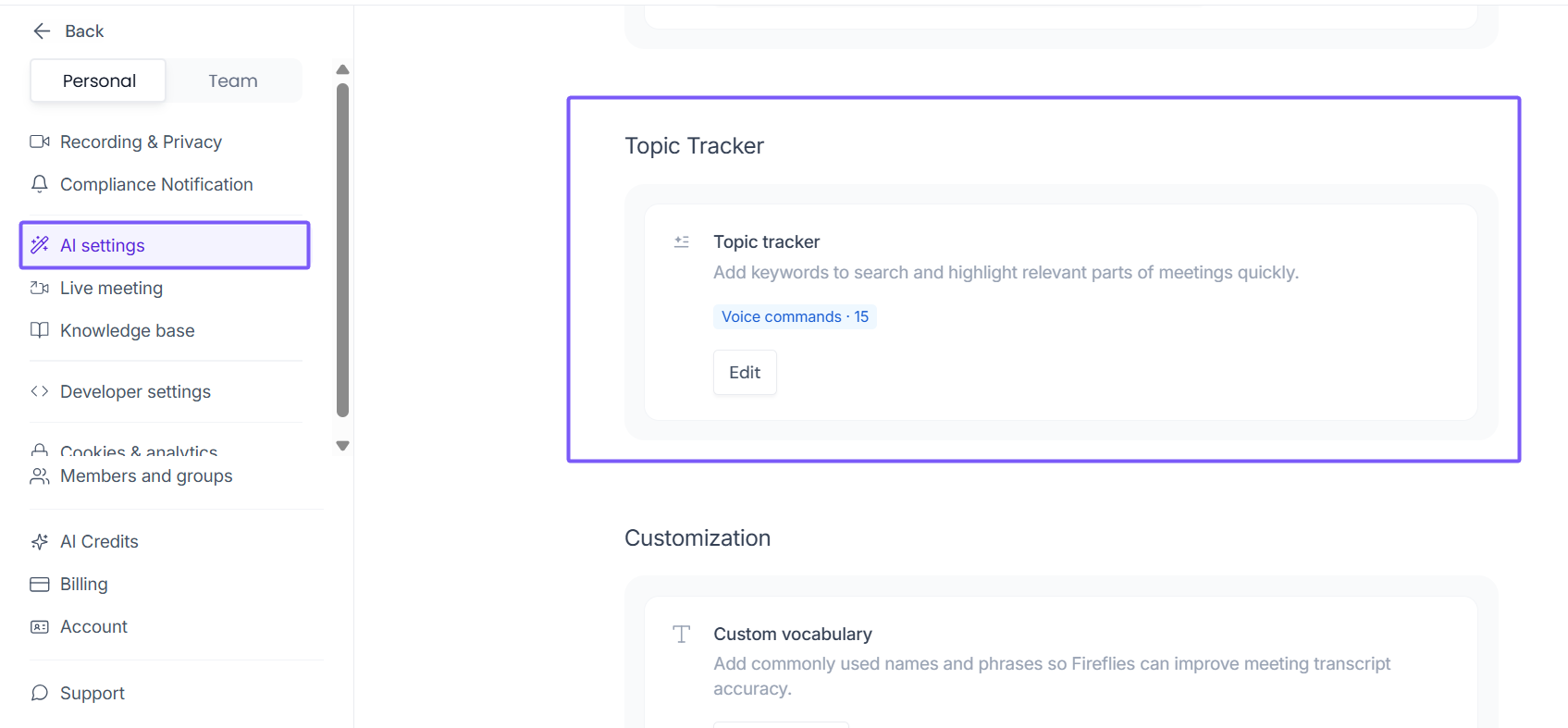Viewport: 1568px width, 728px height.
Task: Click the Back arrow icon
Action: 42,31
